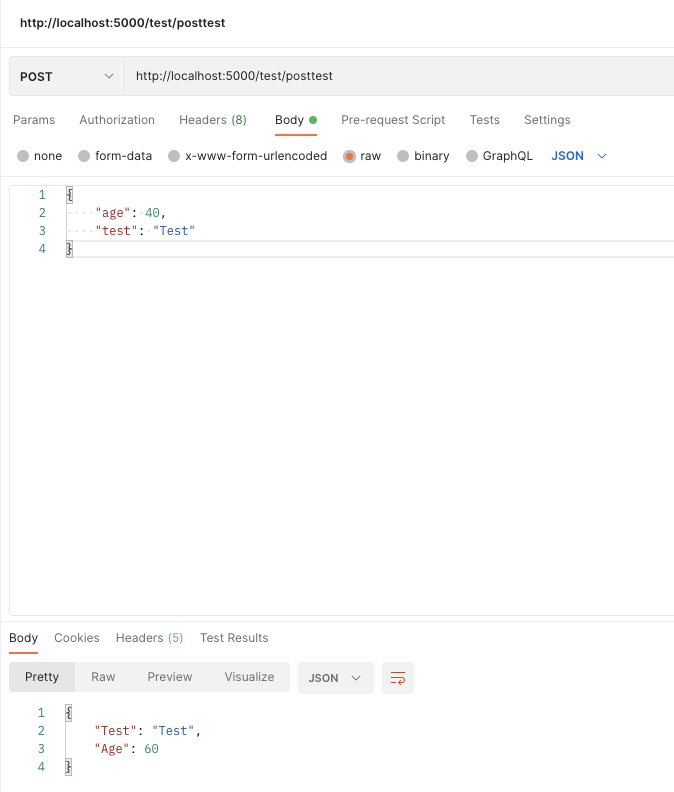The image size is (674, 792).
Task: Toggle the response word wrap icon
Action: [398, 678]
